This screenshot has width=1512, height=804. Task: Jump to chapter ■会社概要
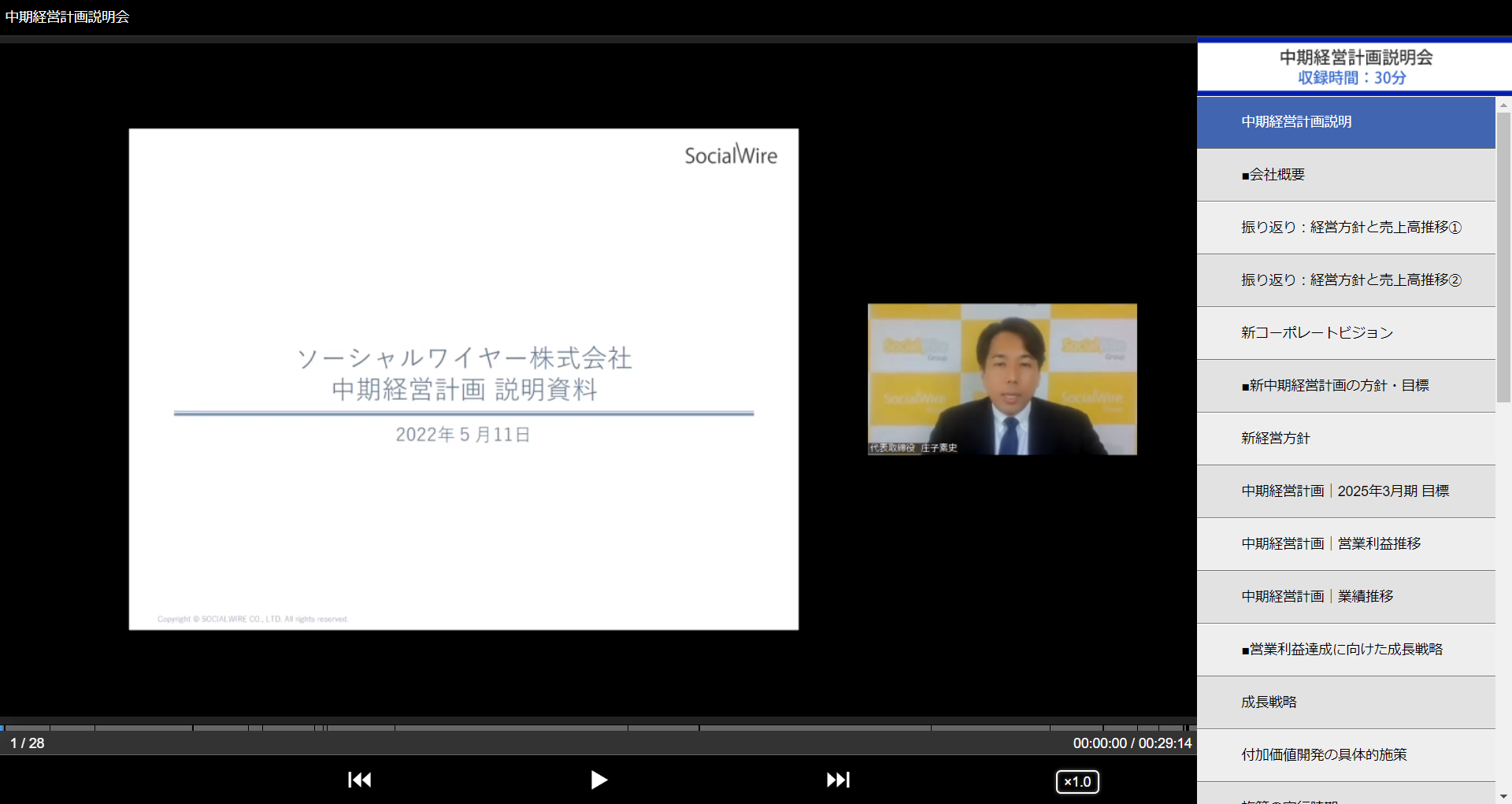pos(1346,175)
